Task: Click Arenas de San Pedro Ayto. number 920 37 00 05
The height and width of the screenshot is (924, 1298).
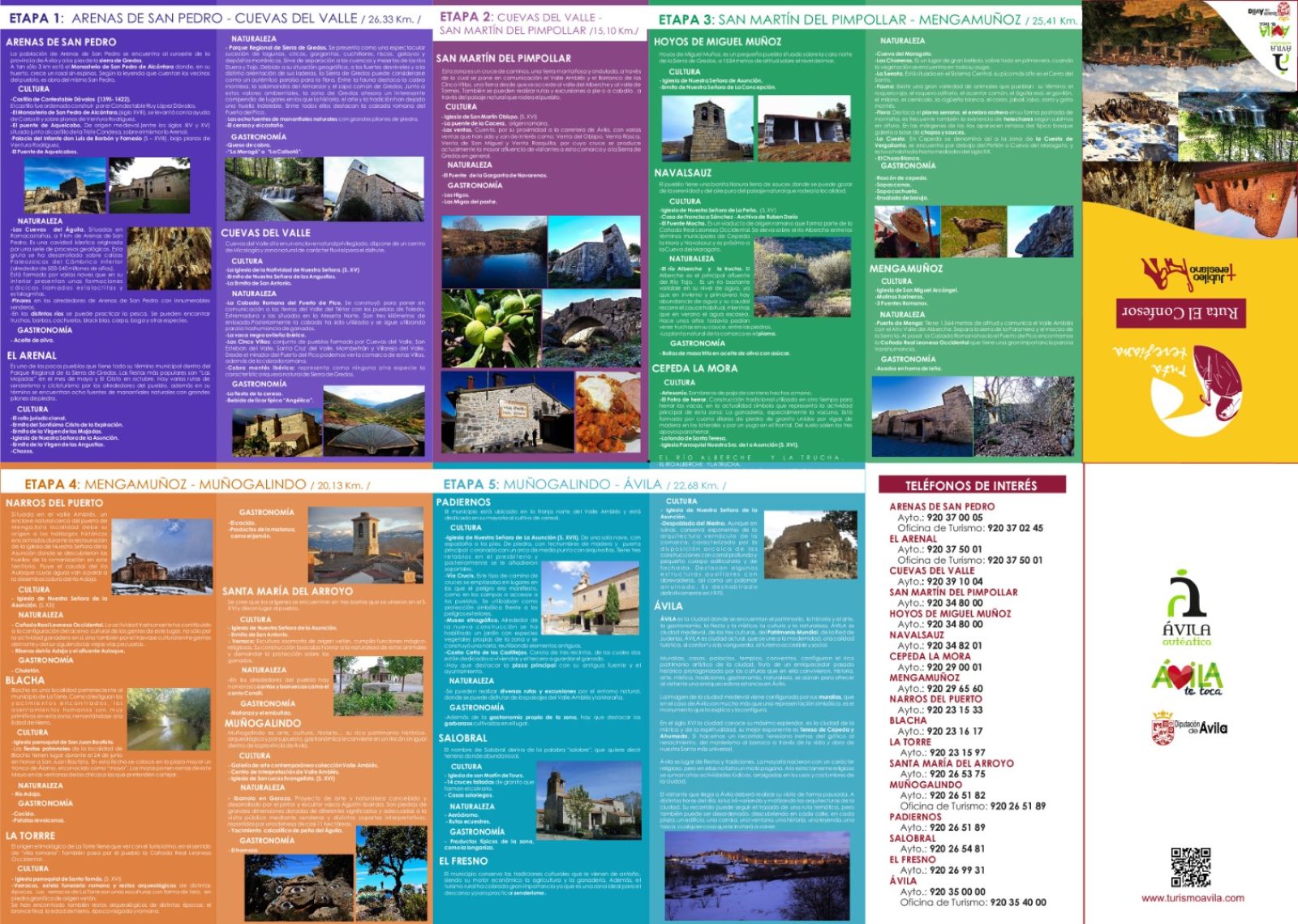Action: (954, 518)
